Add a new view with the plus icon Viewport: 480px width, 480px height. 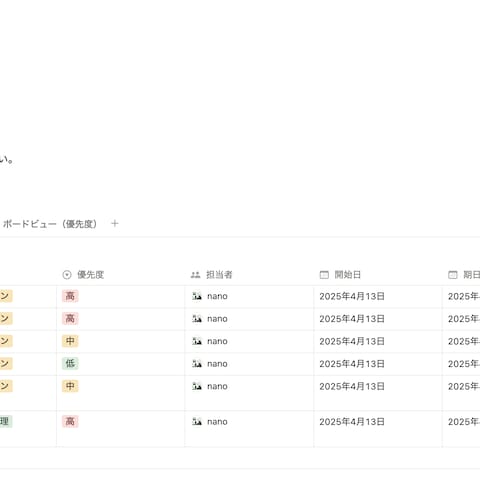[115, 223]
